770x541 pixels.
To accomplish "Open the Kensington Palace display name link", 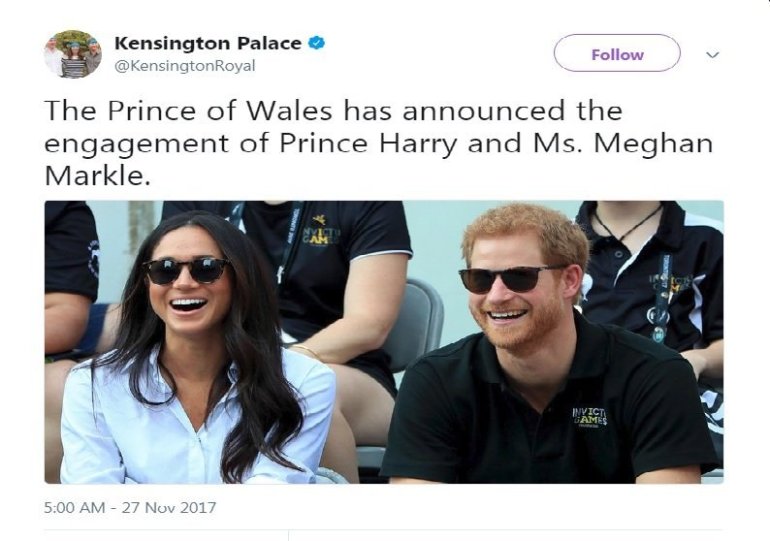I will 208,43.
